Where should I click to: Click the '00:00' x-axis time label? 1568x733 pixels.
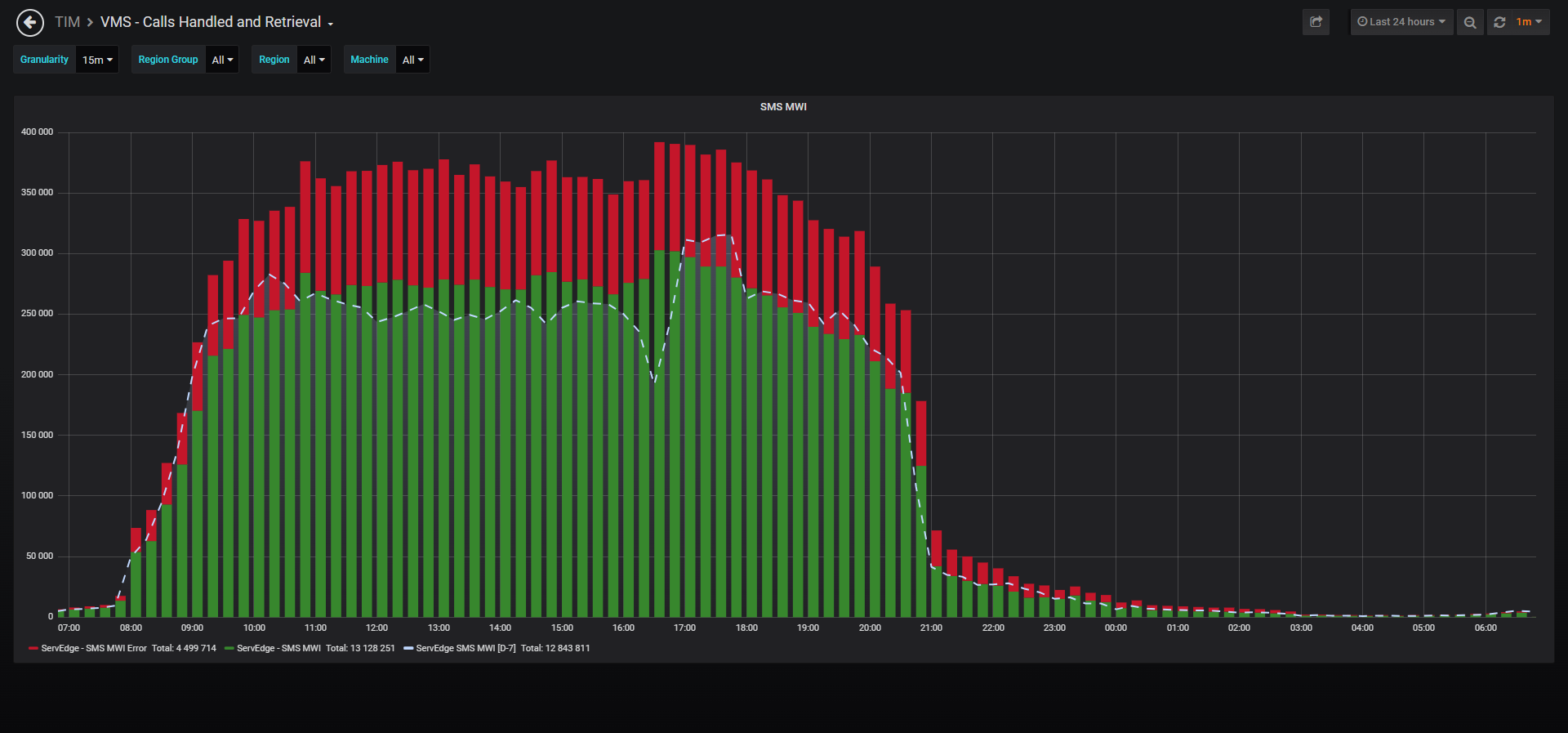[1116, 628]
